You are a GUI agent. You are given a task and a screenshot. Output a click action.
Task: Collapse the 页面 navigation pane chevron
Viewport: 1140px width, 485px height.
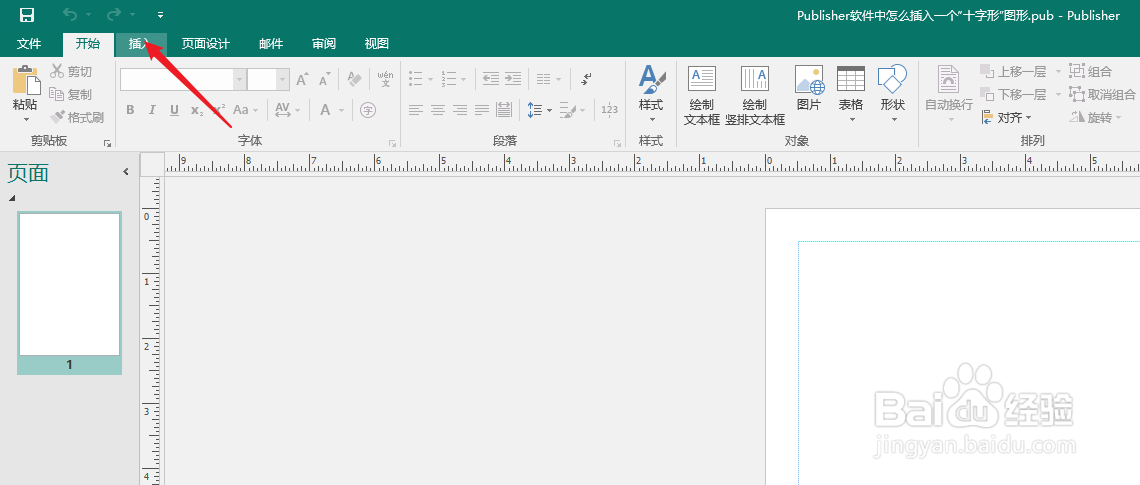click(126, 172)
